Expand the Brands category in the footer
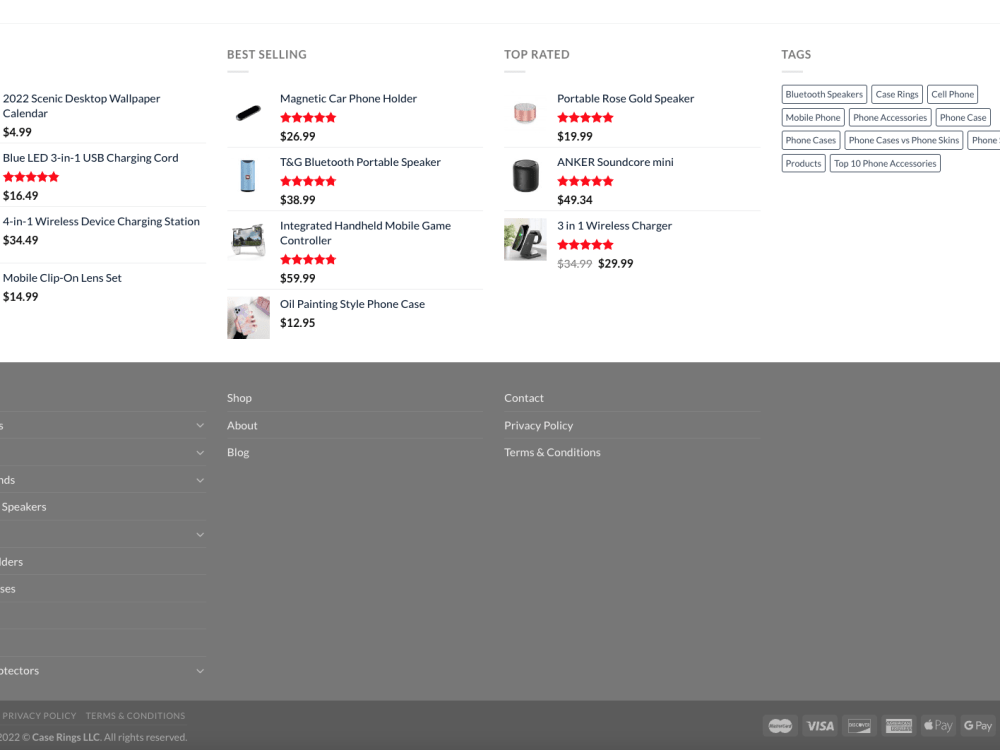Screen dimensions: 1000x750 (x=199, y=480)
